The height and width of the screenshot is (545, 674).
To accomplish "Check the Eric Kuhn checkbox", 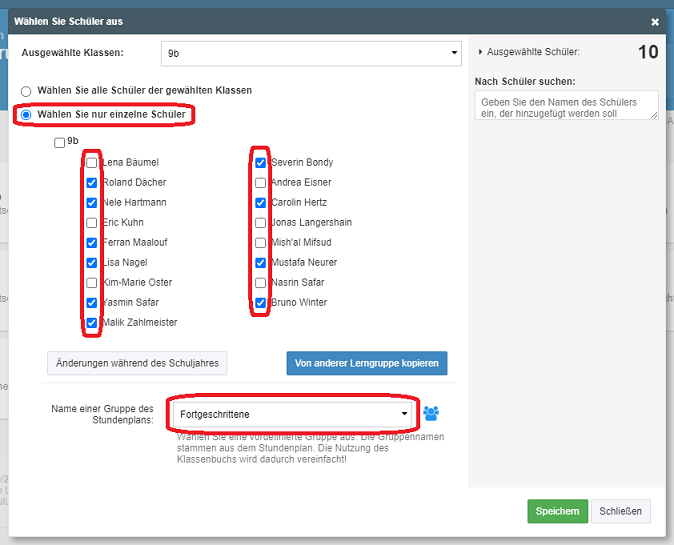I will (92, 222).
